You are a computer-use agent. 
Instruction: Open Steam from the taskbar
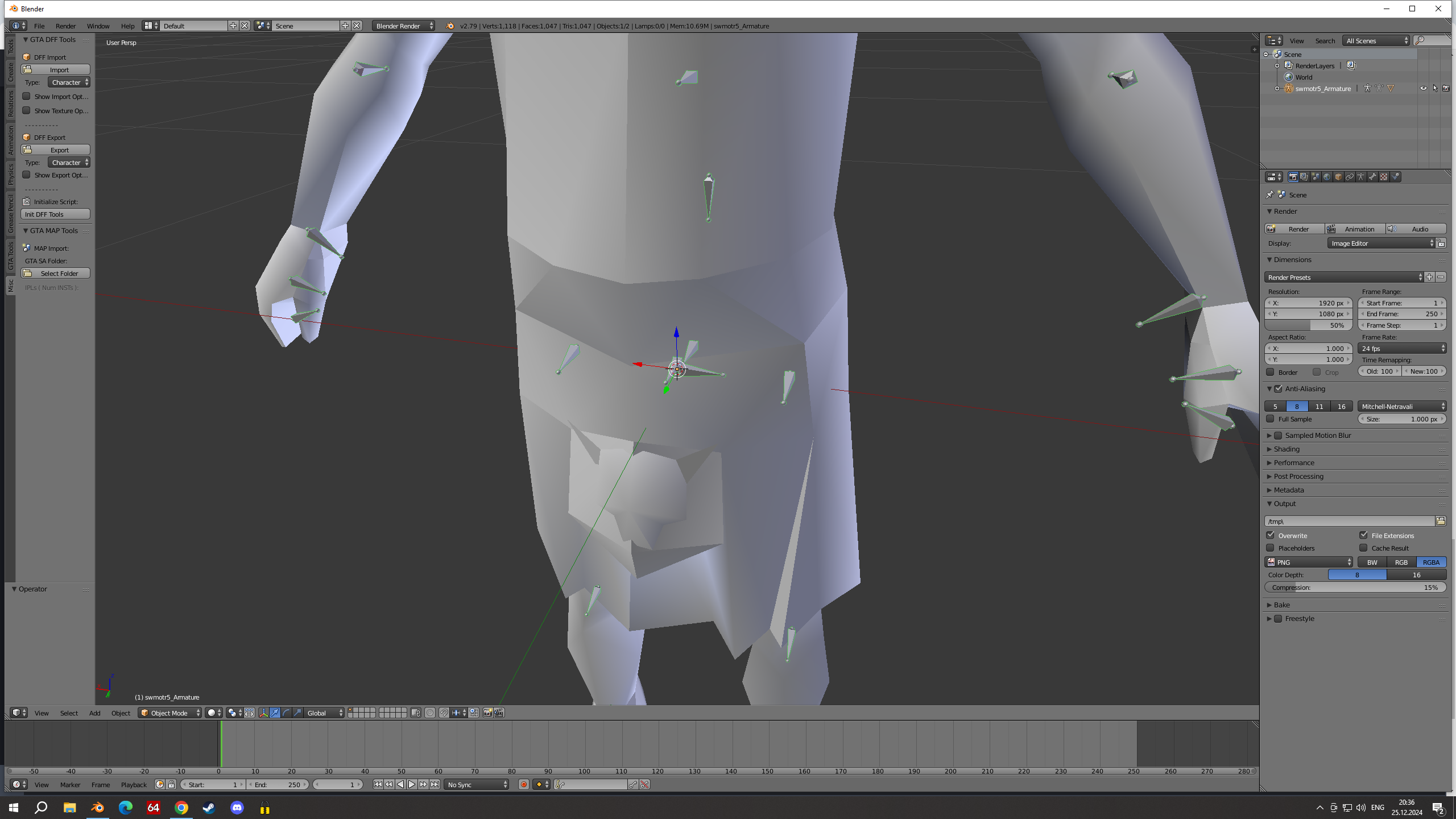click(x=209, y=808)
